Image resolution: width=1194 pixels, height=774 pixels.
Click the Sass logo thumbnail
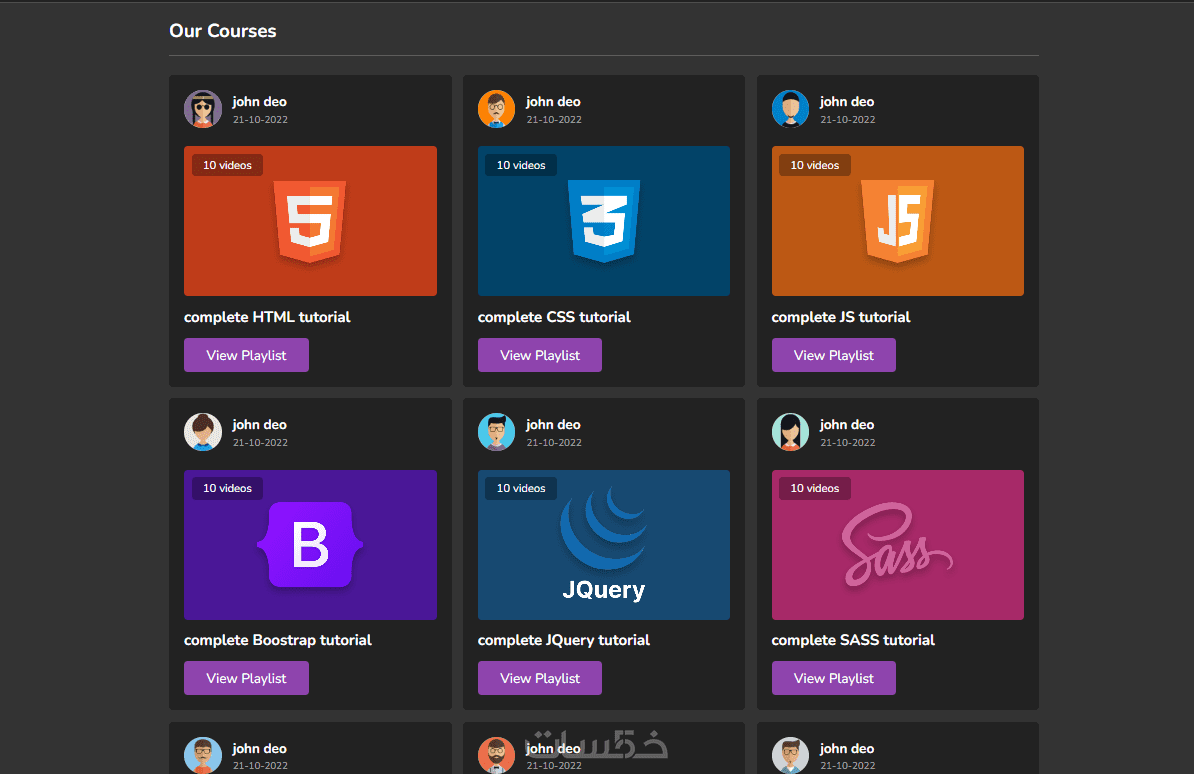click(898, 545)
